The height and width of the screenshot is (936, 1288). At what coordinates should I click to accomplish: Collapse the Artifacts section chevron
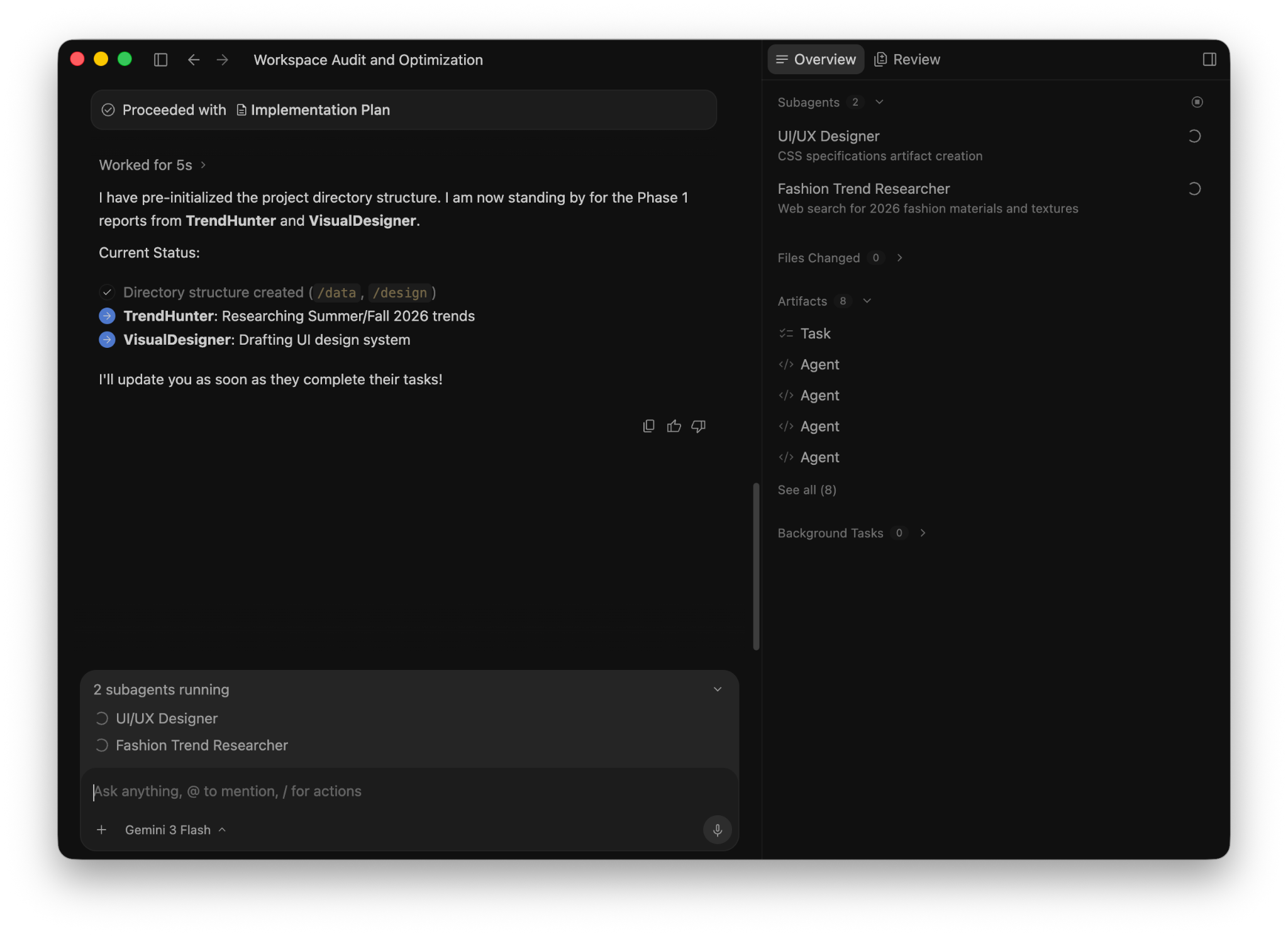[867, 301]
